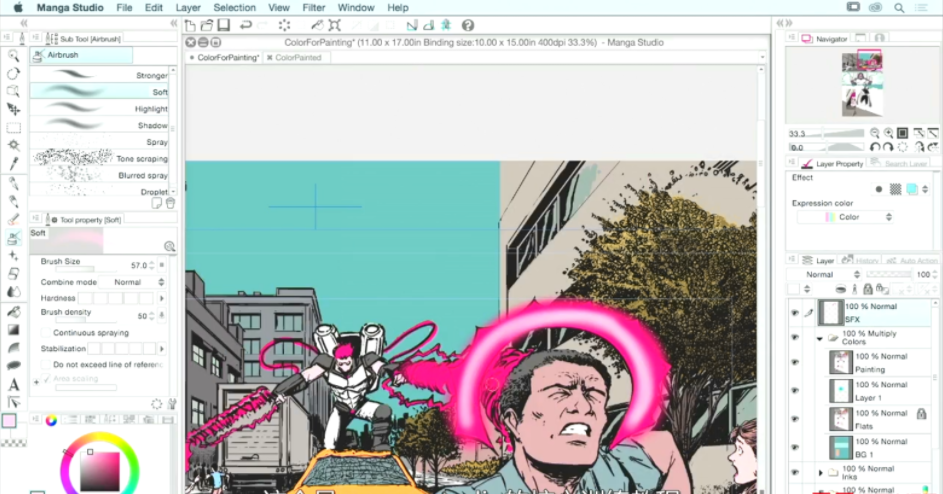Select the Highlight airbrush sub tool
The height and width of the screenshot is (494, 943).
(100, 109)
